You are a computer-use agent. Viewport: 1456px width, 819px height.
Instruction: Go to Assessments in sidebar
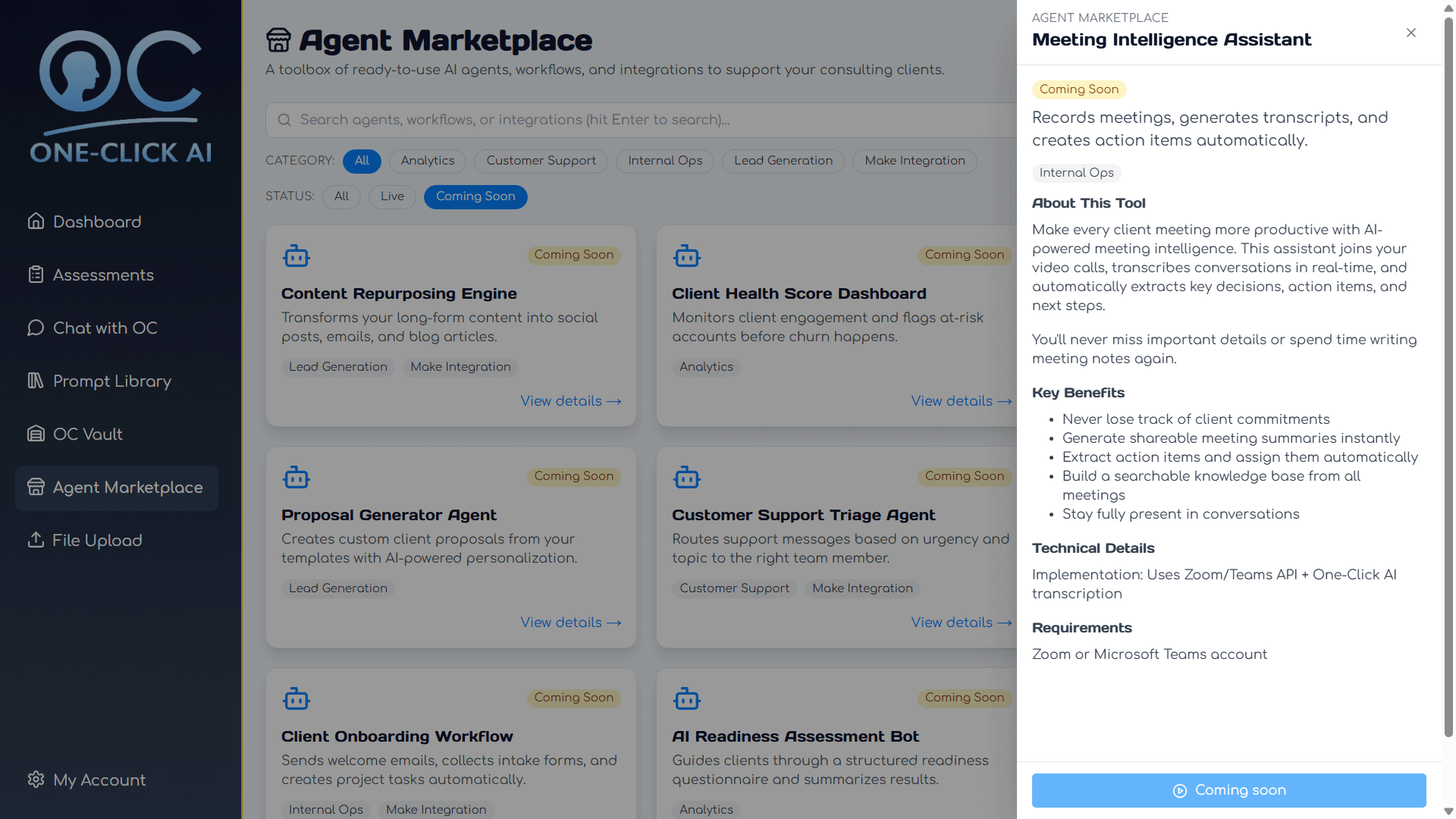pyautogui.click(x=102, y=275)
